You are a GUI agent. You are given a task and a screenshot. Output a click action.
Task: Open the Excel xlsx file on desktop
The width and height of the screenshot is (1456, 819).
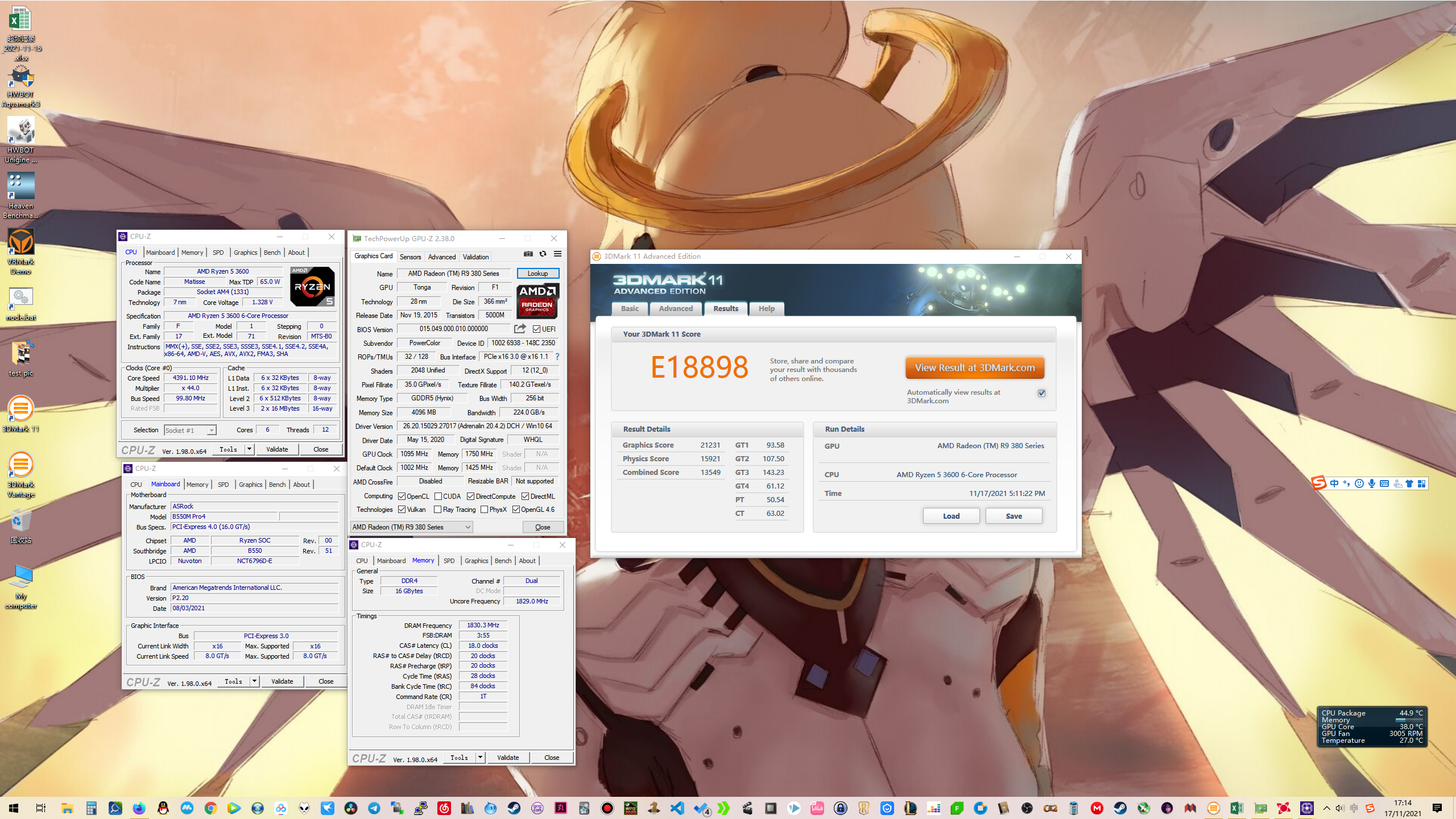pos(21,33)
